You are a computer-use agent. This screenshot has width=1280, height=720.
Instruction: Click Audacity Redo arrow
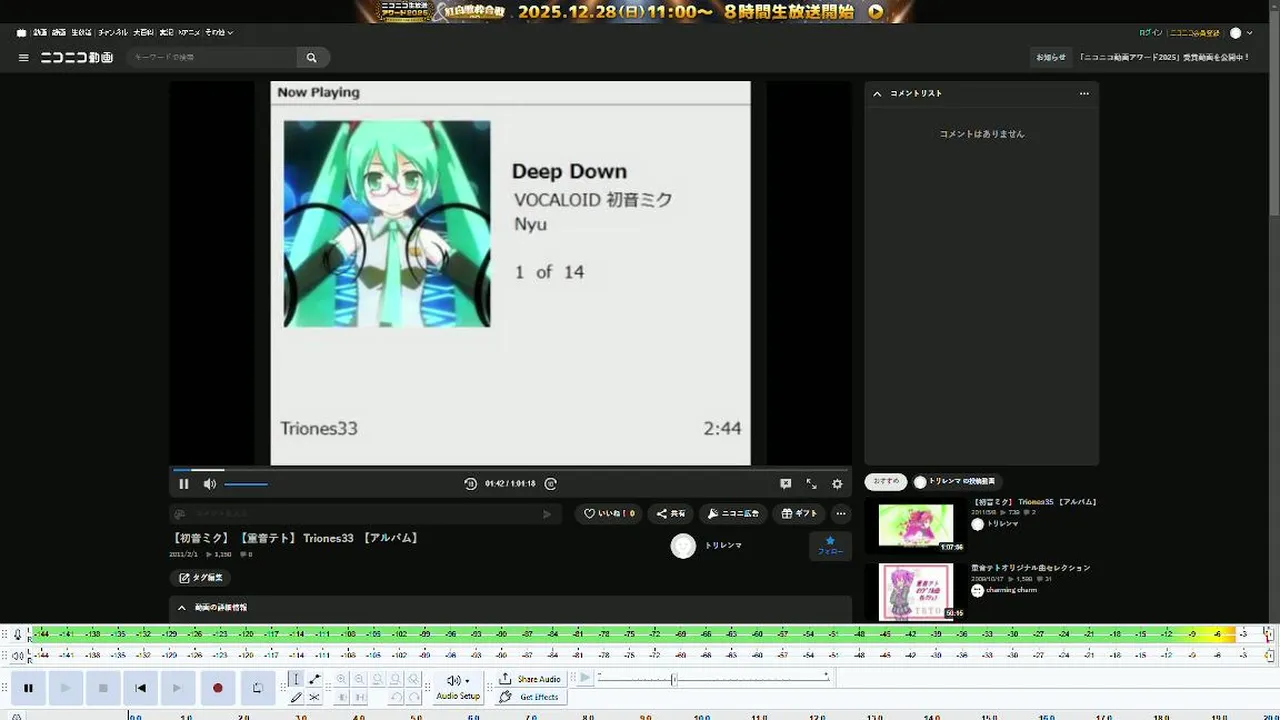click(x=414, y=697)
